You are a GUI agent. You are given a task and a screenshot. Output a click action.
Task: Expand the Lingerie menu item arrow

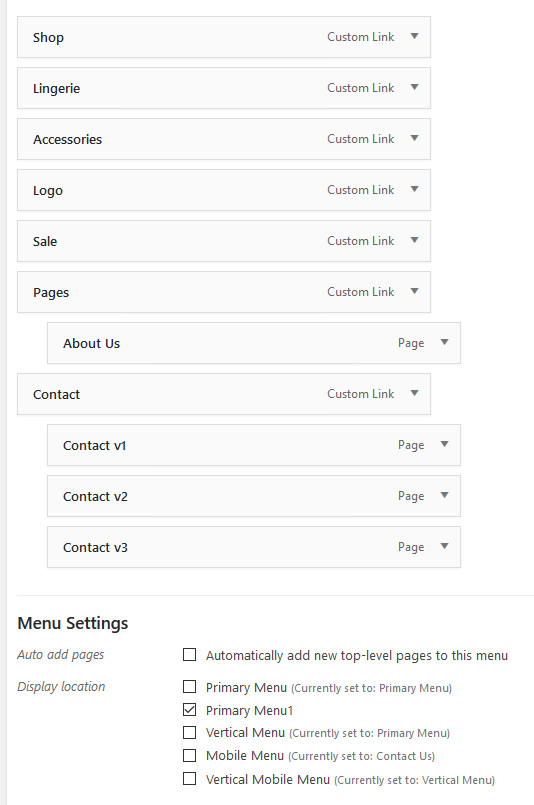414,87
